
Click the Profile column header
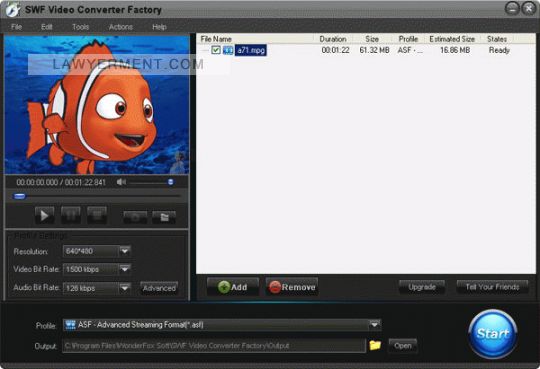pos(408,39)
